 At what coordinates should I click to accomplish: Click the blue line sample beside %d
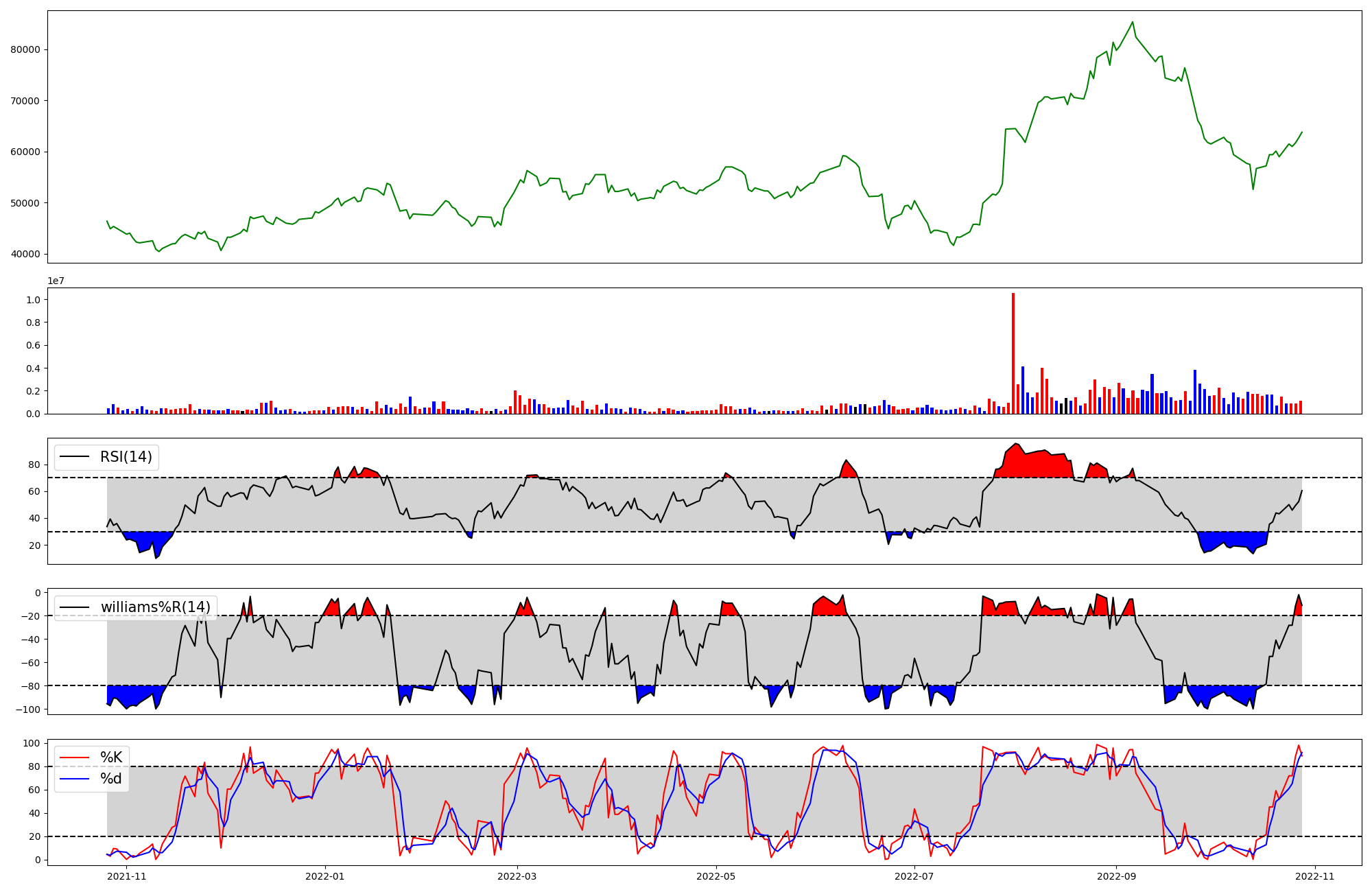click(x=75, y=779)
